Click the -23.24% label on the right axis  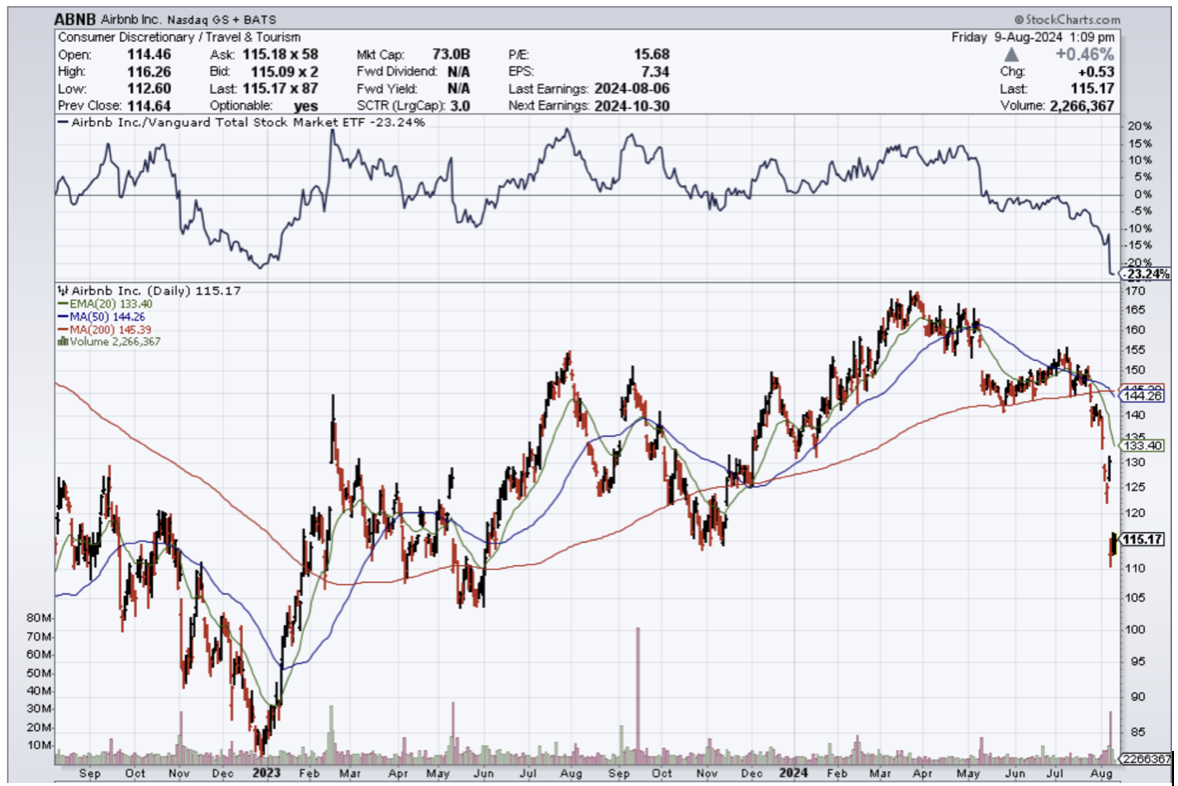coord(1146,274)
